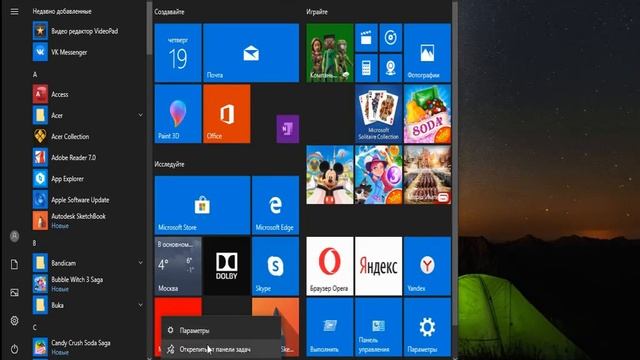Open the white Яндекс tile
This screenshot has height=360, width=640.
pos(378,266)
